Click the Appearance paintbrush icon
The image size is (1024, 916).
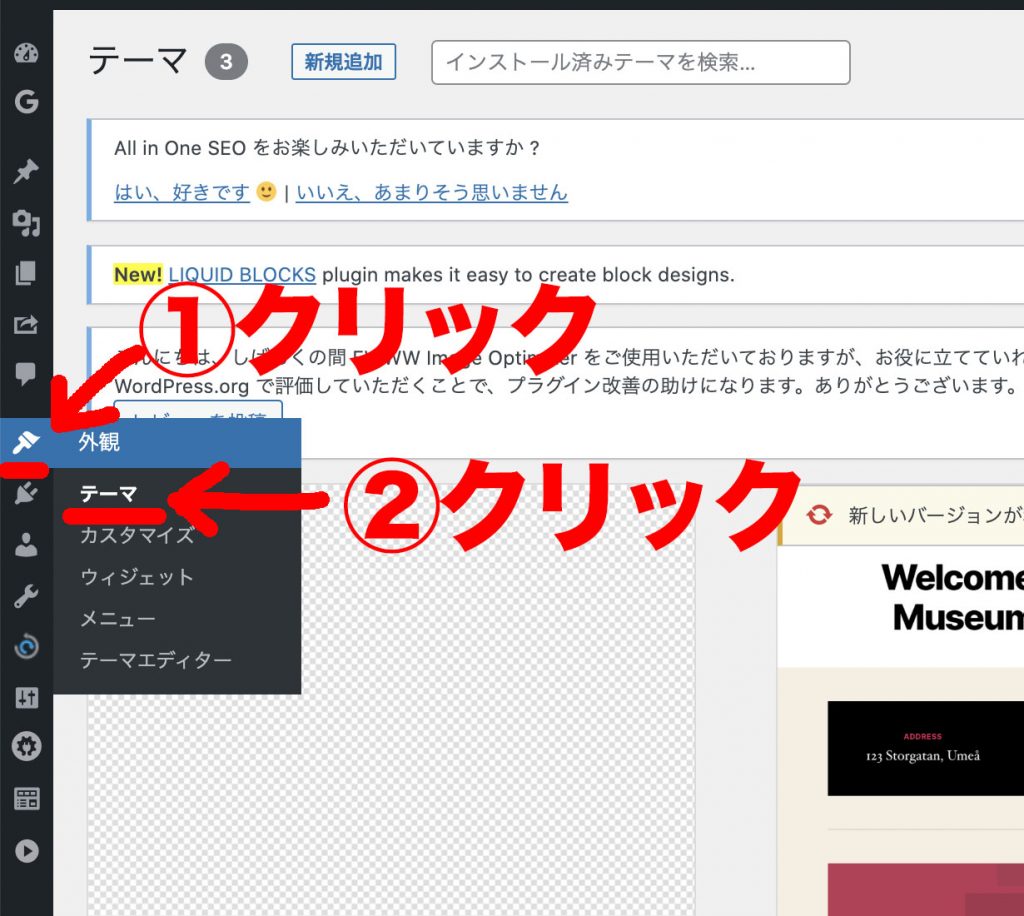pyautogui.click(x=26, y=442)
